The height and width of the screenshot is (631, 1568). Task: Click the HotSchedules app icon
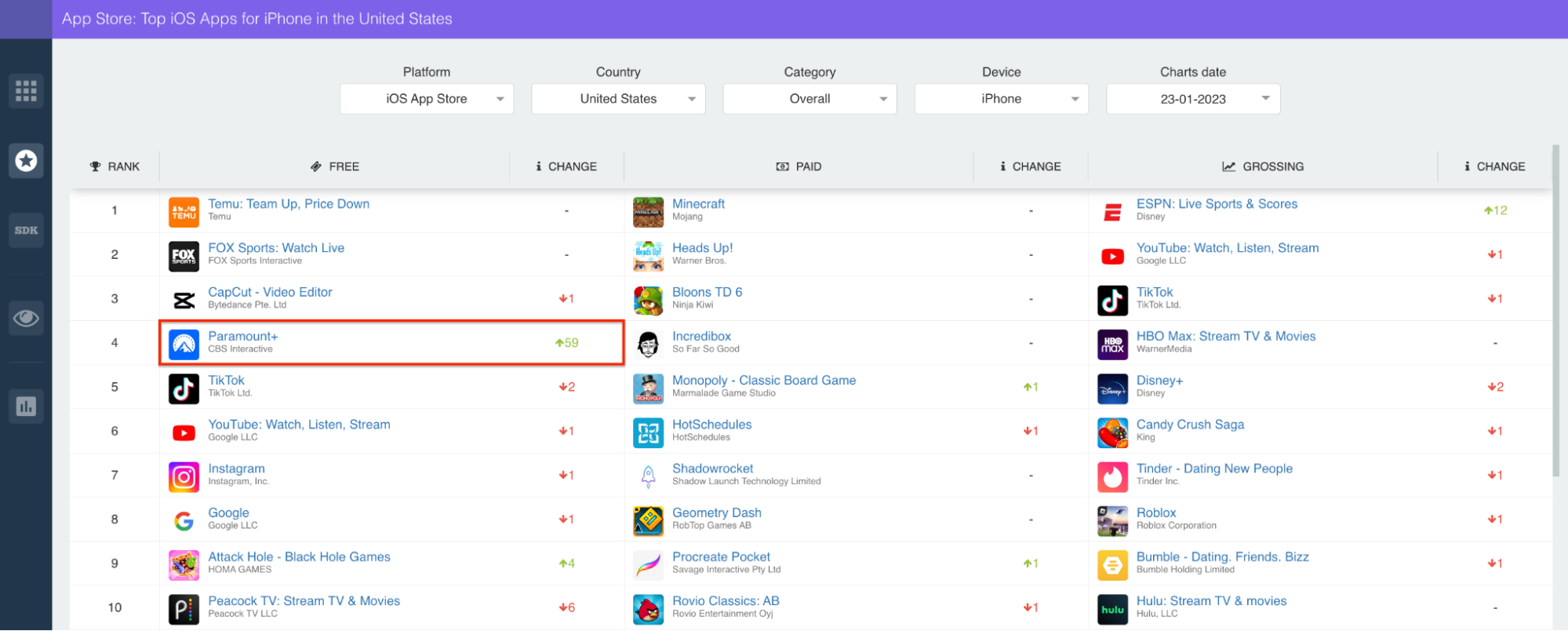[648, 432]
